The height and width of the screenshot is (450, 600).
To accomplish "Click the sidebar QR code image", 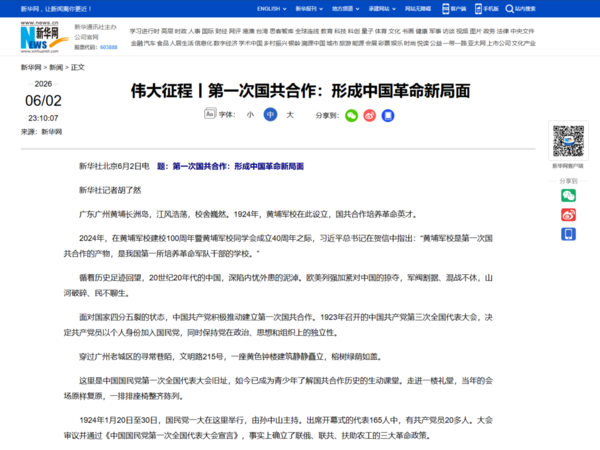I will (x=568, y=140).
